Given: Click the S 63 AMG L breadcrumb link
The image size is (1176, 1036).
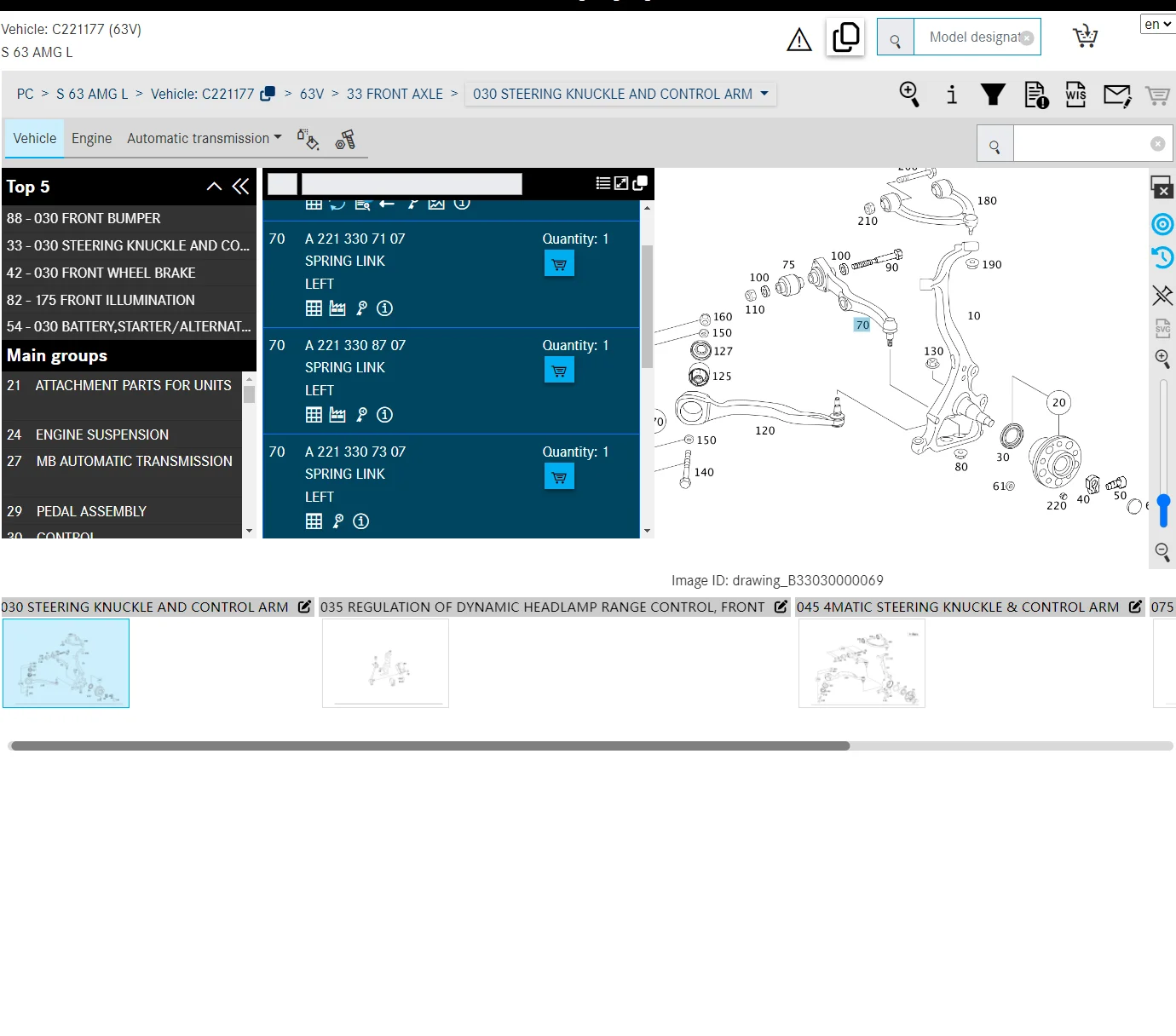Looking at the screenshot, I should (x=92, y=94).
